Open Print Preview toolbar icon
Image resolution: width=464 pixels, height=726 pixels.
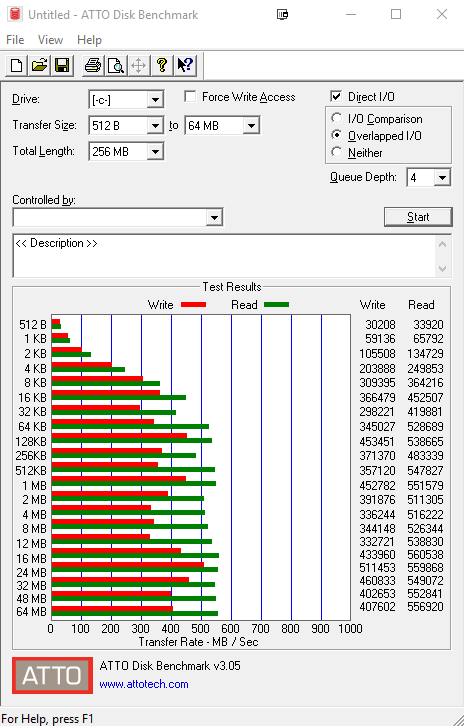click(x=116, y=65)
